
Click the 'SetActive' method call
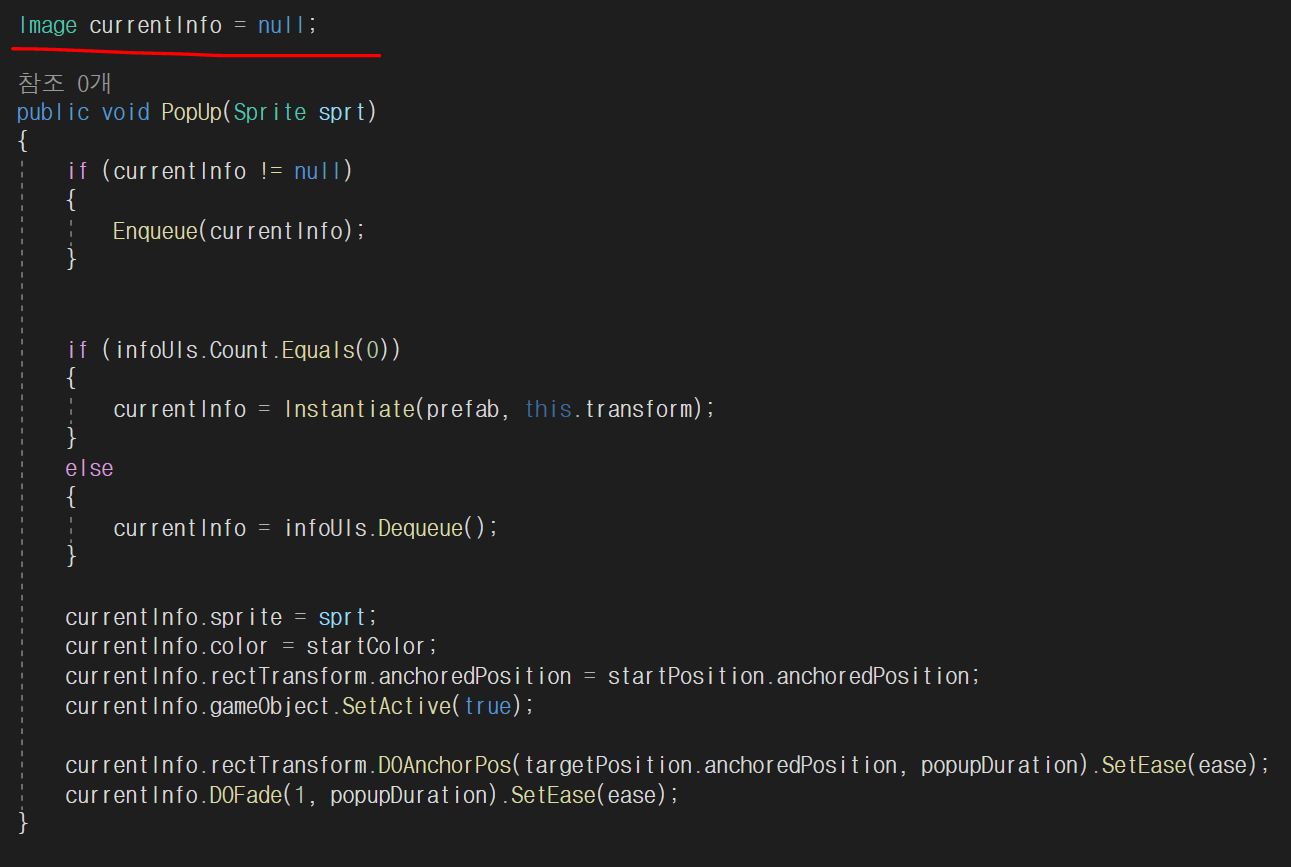click(398, 706)
